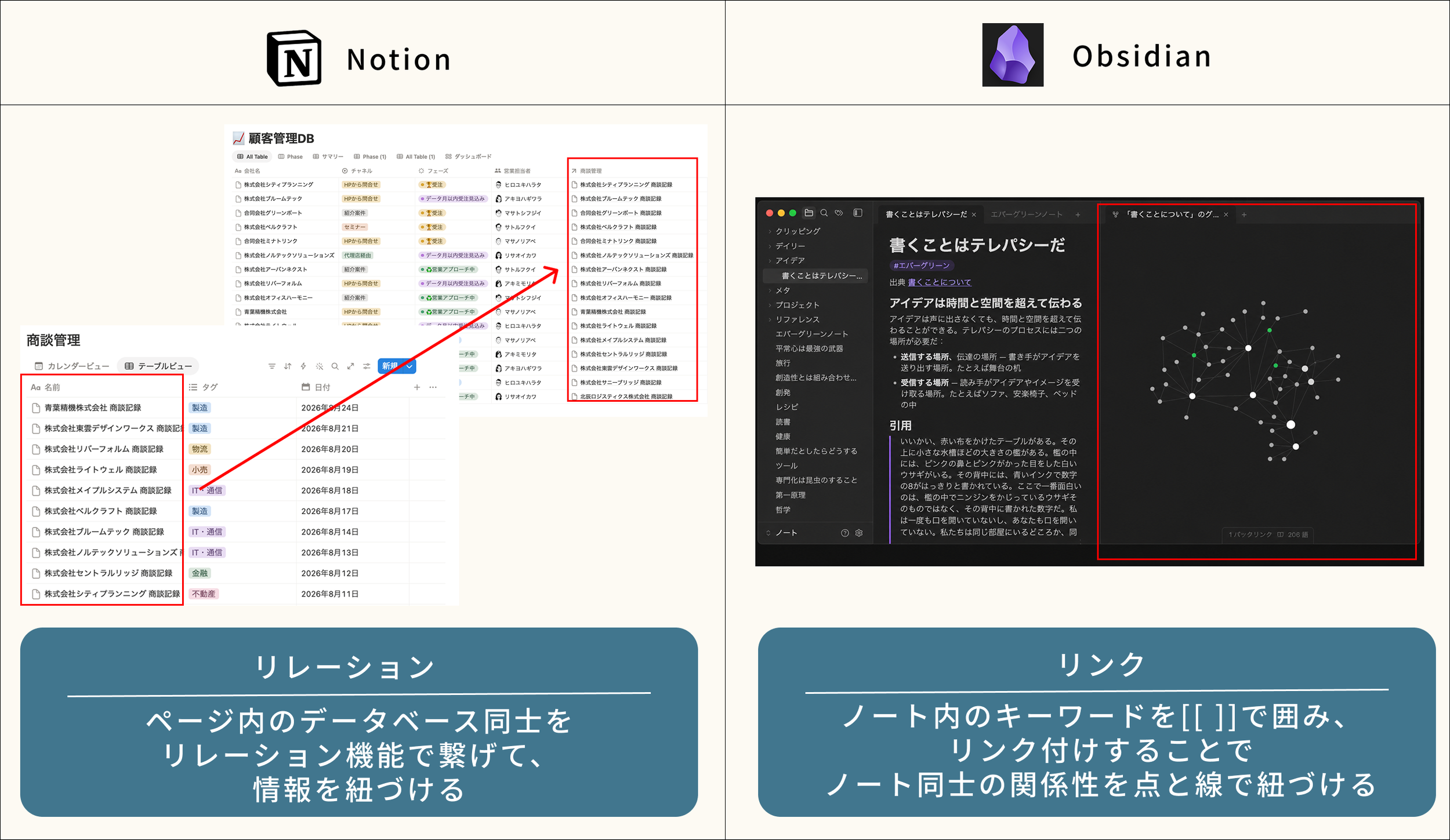This screenshot has width=1450, height=840.
Task: Open the Phase (1) view tab
Action: [x=370, y=157]
